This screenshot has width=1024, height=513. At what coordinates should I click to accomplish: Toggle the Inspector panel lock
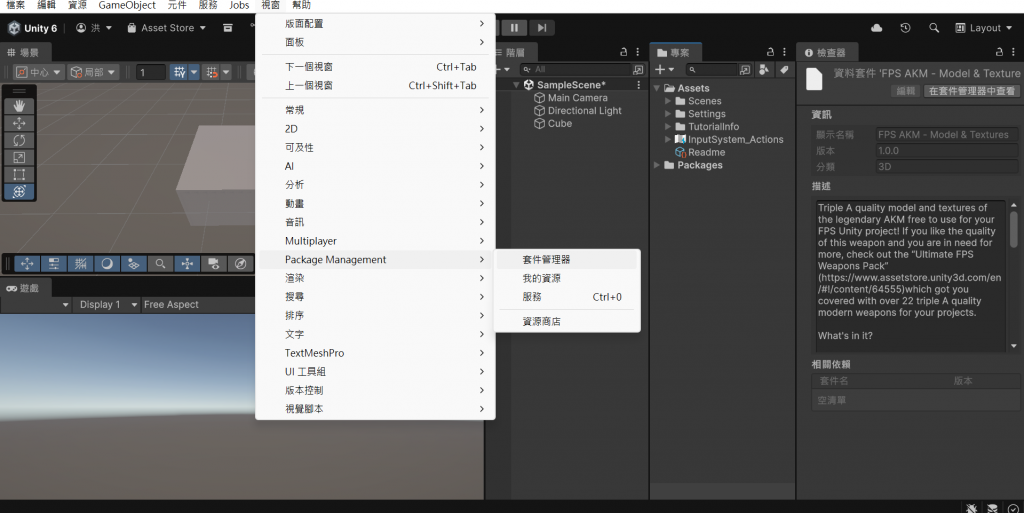click(x=999, y=52)
